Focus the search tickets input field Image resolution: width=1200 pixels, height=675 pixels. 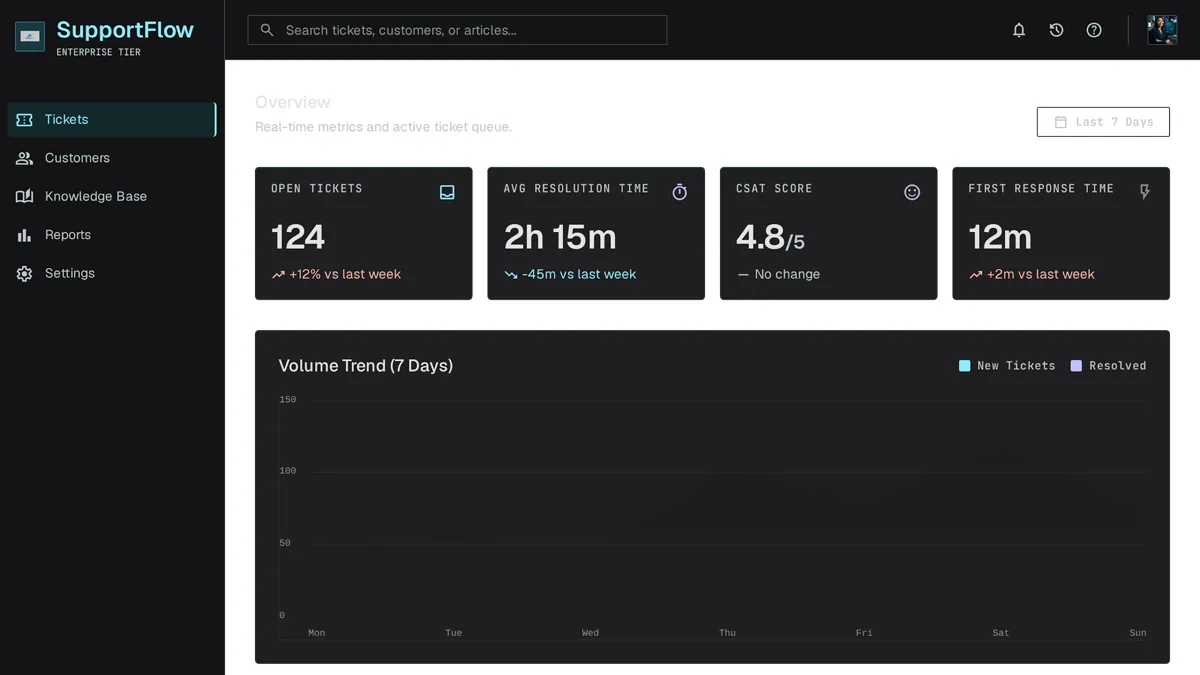click(x=457, y=30)
